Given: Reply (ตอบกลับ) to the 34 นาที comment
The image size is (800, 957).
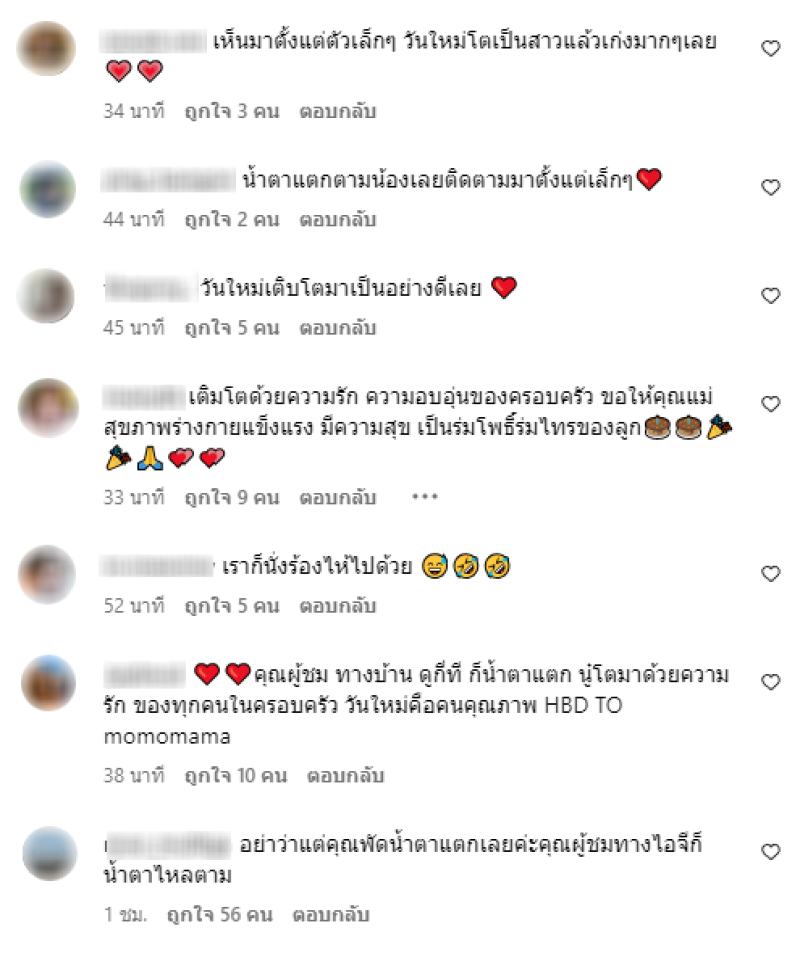Looking at the screenshot, I should (x=337, y=111).
